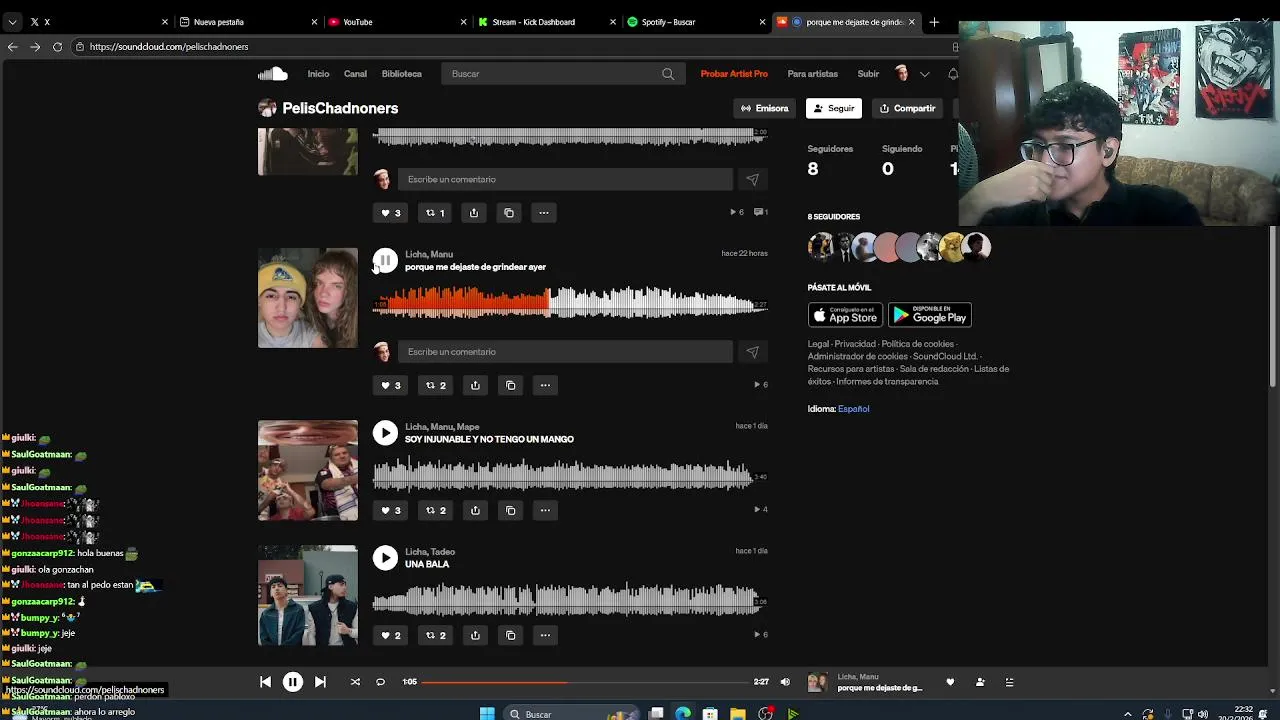
Task: Open the play queue list icon
Action: tap(1009, 682)
